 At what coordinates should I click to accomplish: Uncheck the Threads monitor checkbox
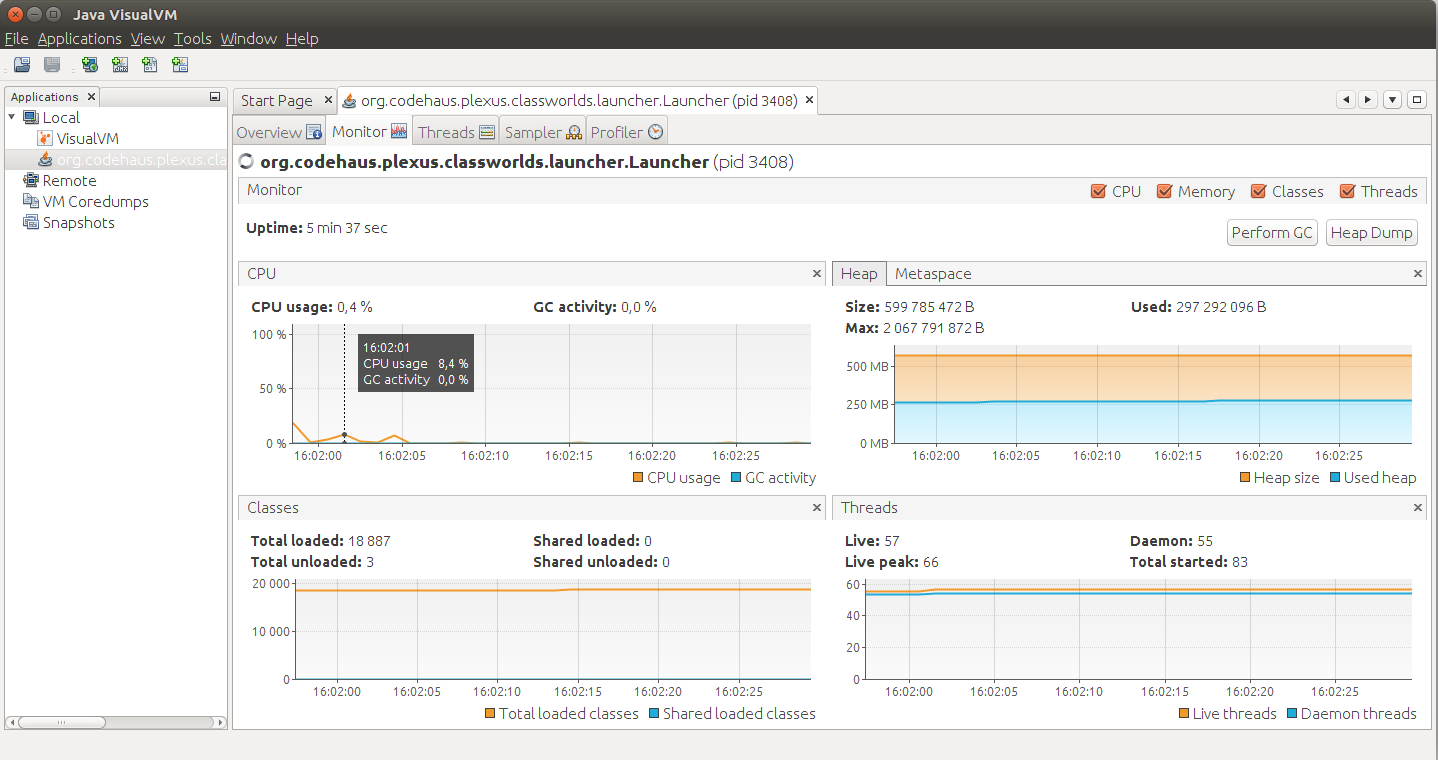pos(1347,192)
